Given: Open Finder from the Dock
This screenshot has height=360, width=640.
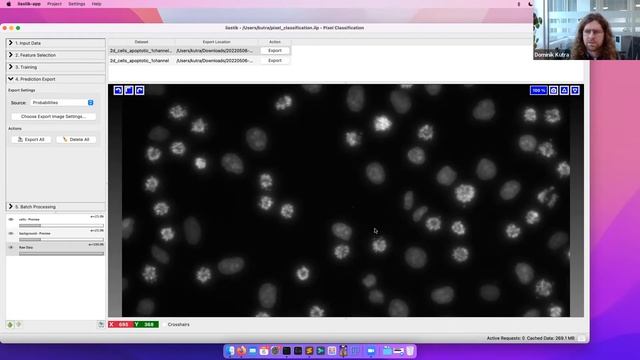Looking at the screenshot, I should pos(231,351).
